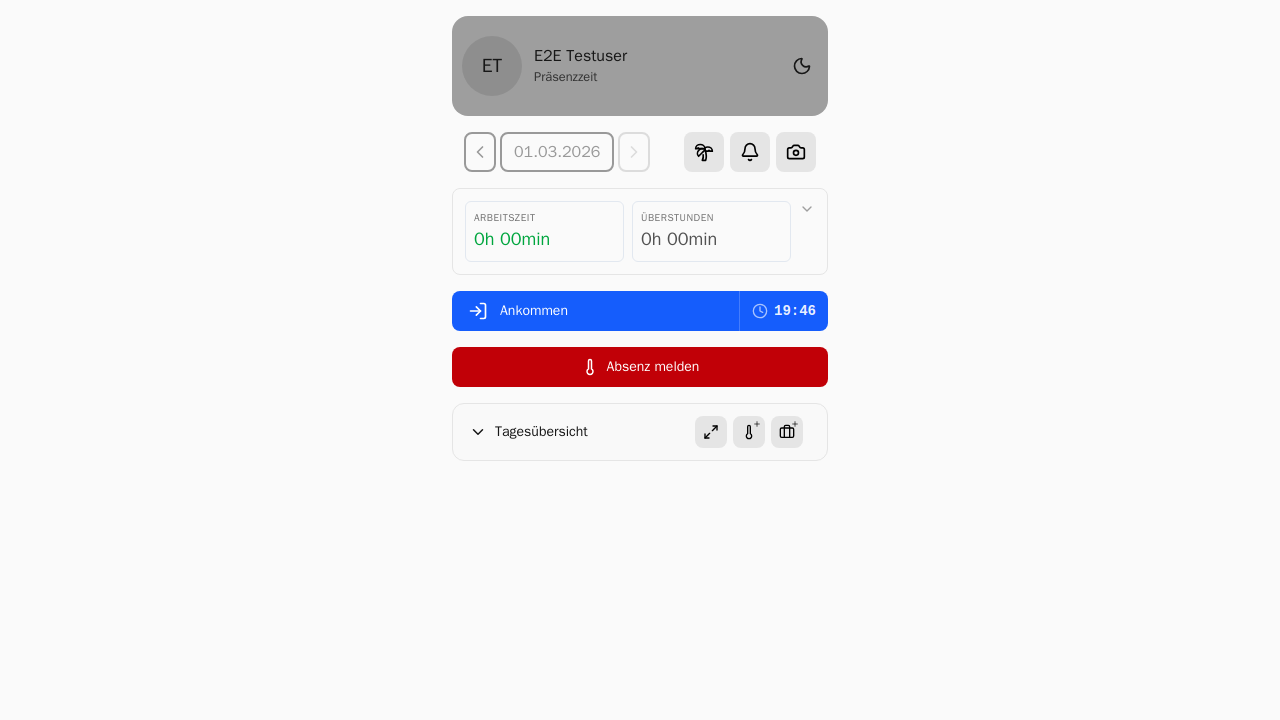Screen dimensions: 1280x720
Task: Click the Absenz melden button
Action: coord(640,367)
